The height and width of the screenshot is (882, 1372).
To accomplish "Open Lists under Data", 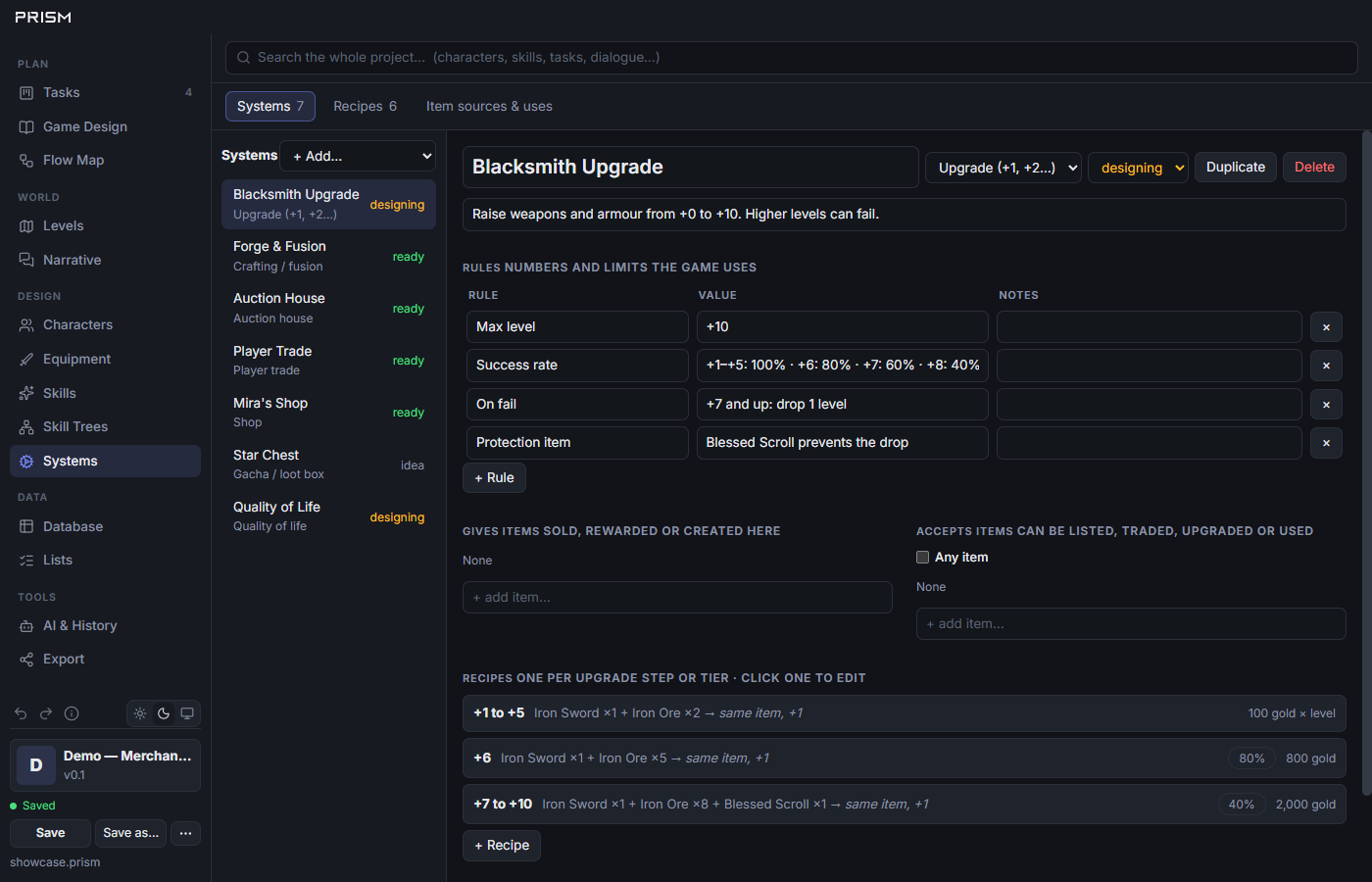I will [105, 560].
